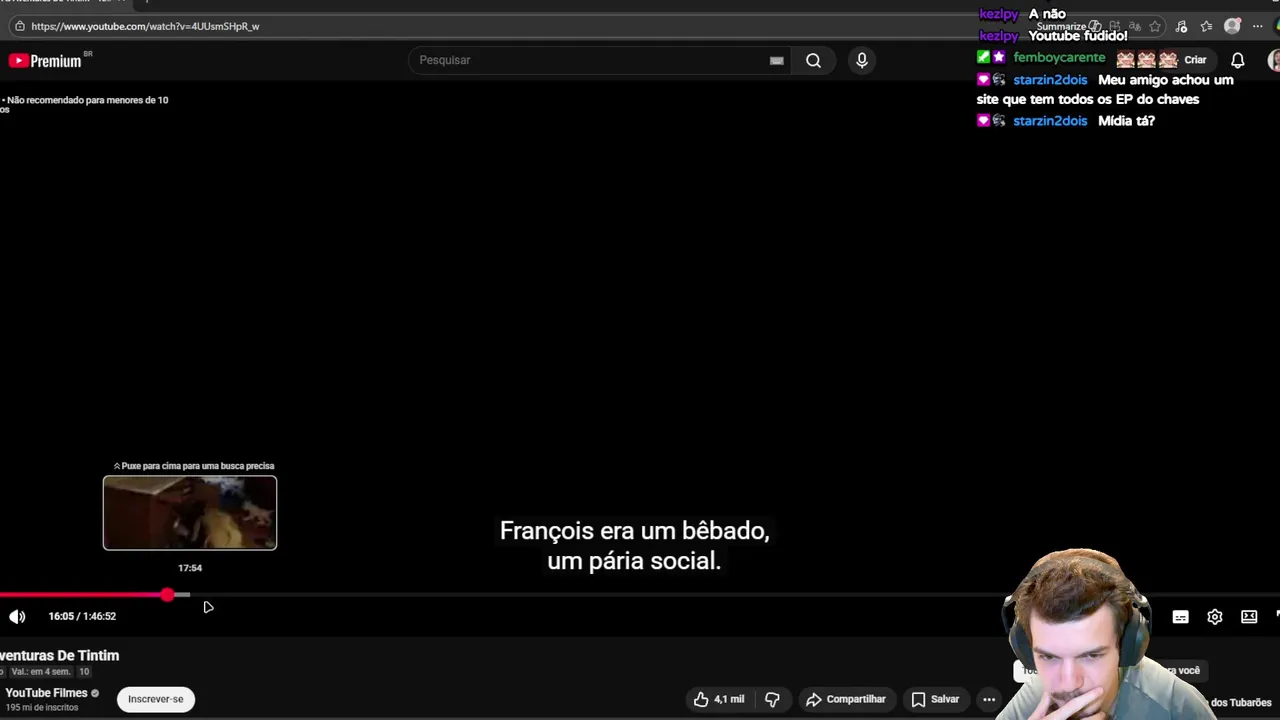The image size is (1280, 720).
Task: Open YouTube notifications bell
Action: pyautogui.click(x=1237, y=60)
